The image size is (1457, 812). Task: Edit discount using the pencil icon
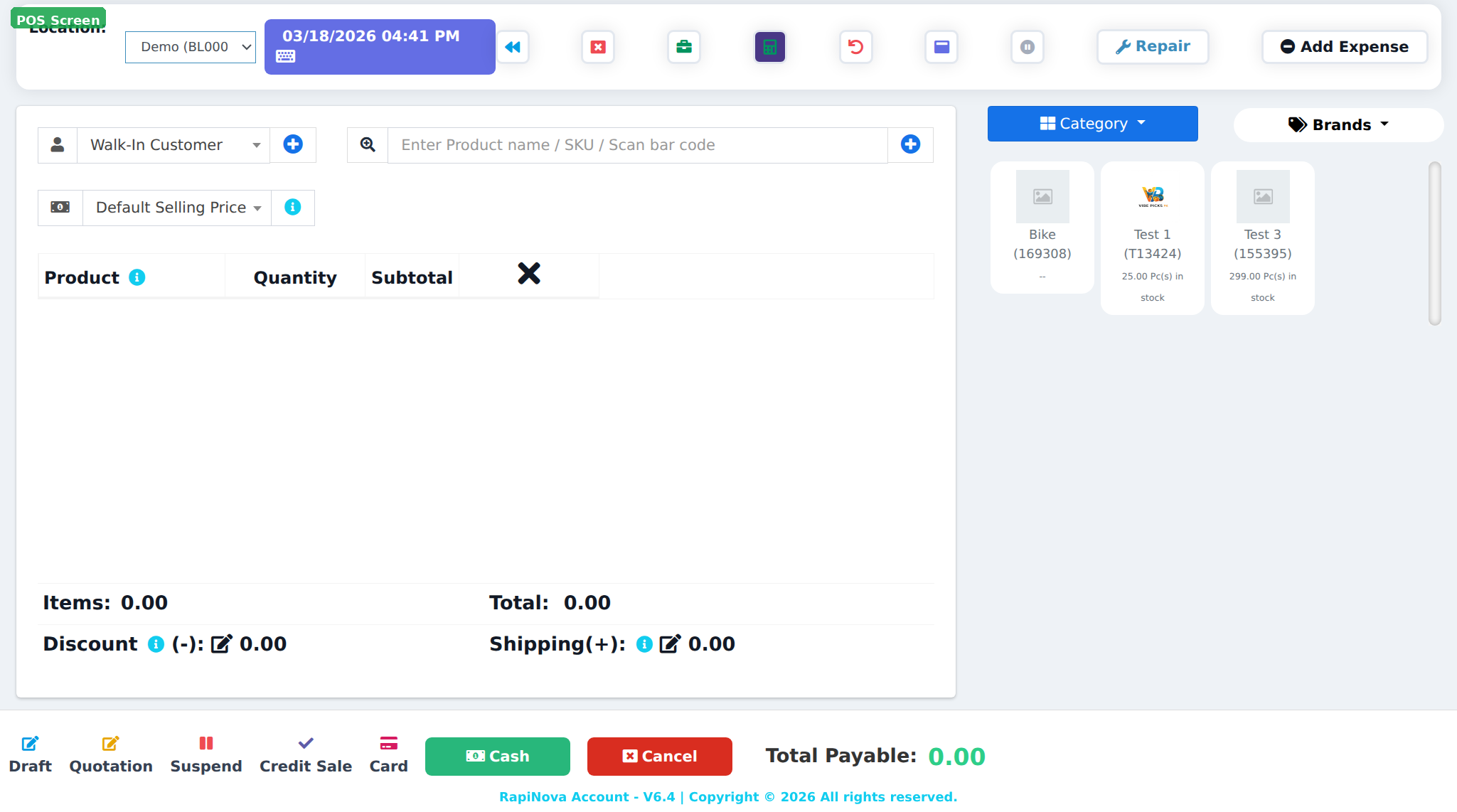click(221, 643)
